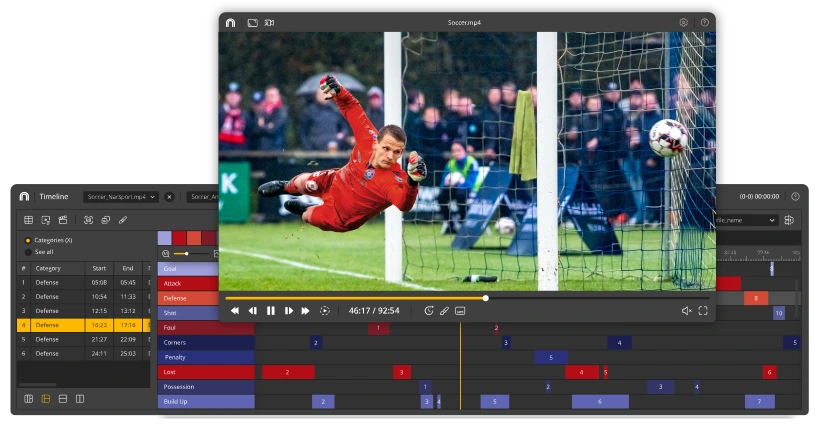The width and height of the screenshot is (819, 440).
Task: Click the camera icon in player header
Action: [x=269, y=22]
